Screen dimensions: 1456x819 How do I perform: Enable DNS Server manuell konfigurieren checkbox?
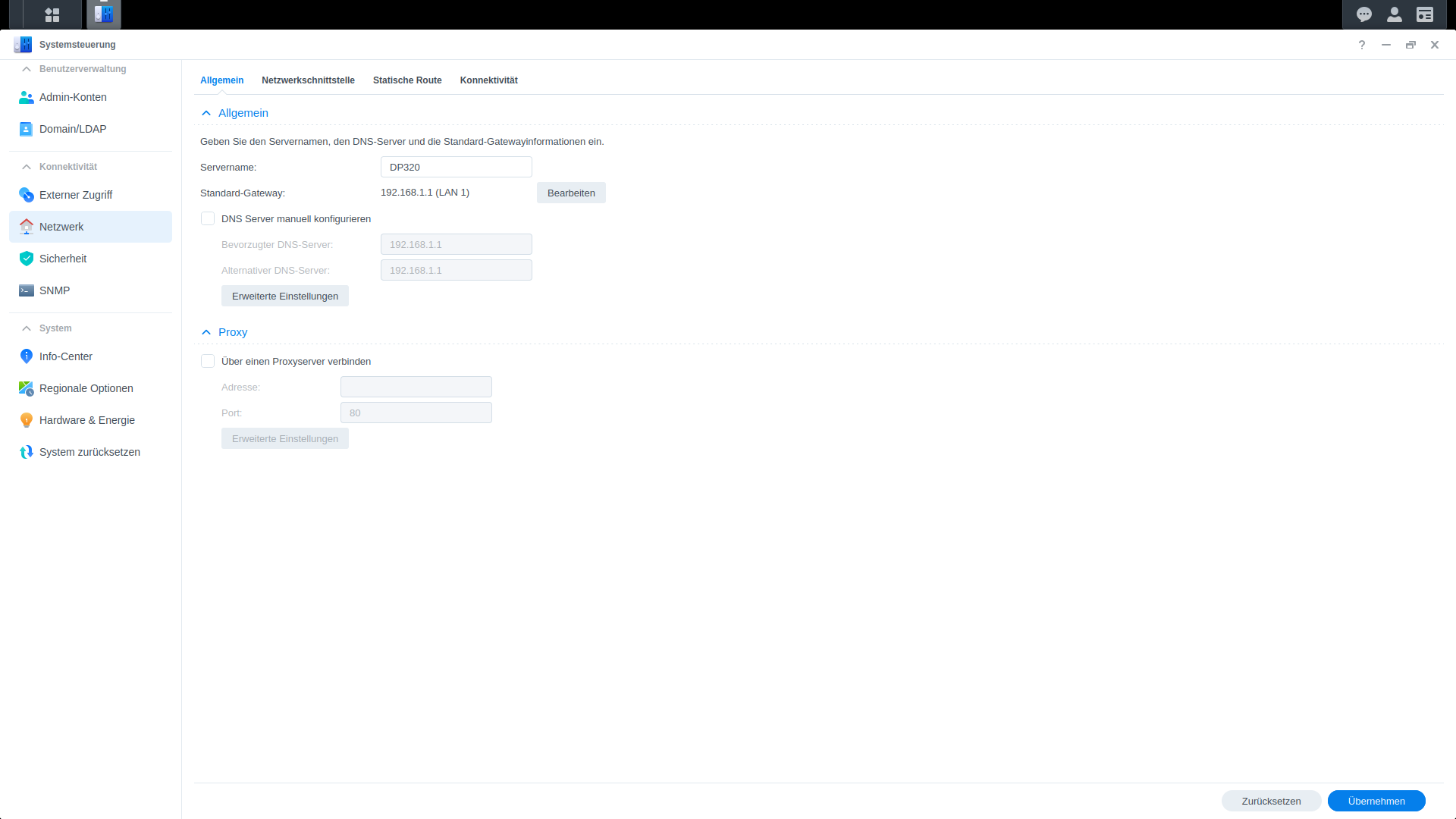208,219
